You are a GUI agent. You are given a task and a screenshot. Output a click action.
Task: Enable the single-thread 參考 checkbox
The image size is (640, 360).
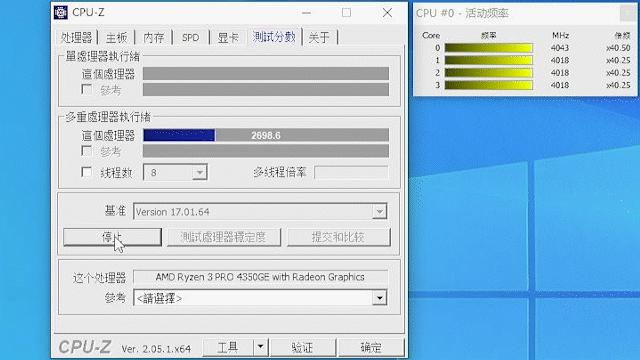point(87,89)
